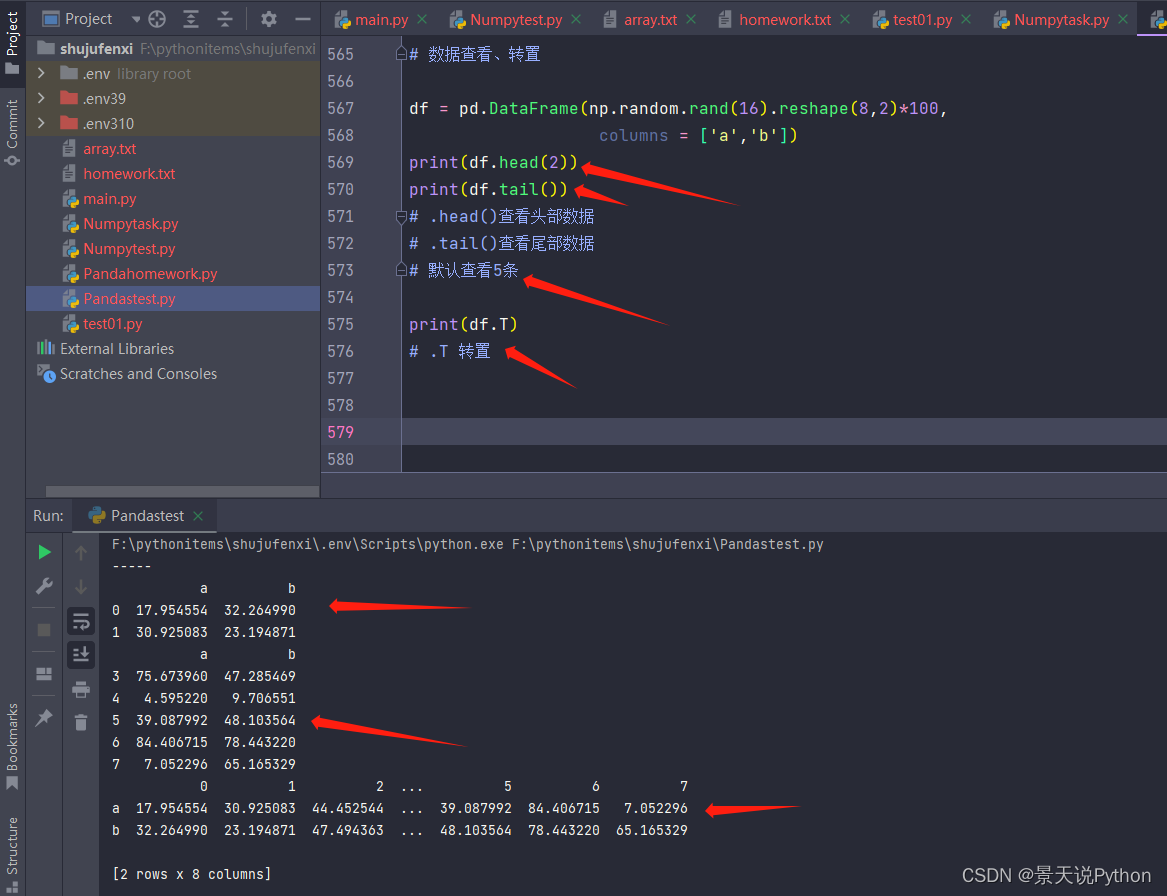Click the wrench run configuration icon

pyautogui.click(x=45, y=586)
